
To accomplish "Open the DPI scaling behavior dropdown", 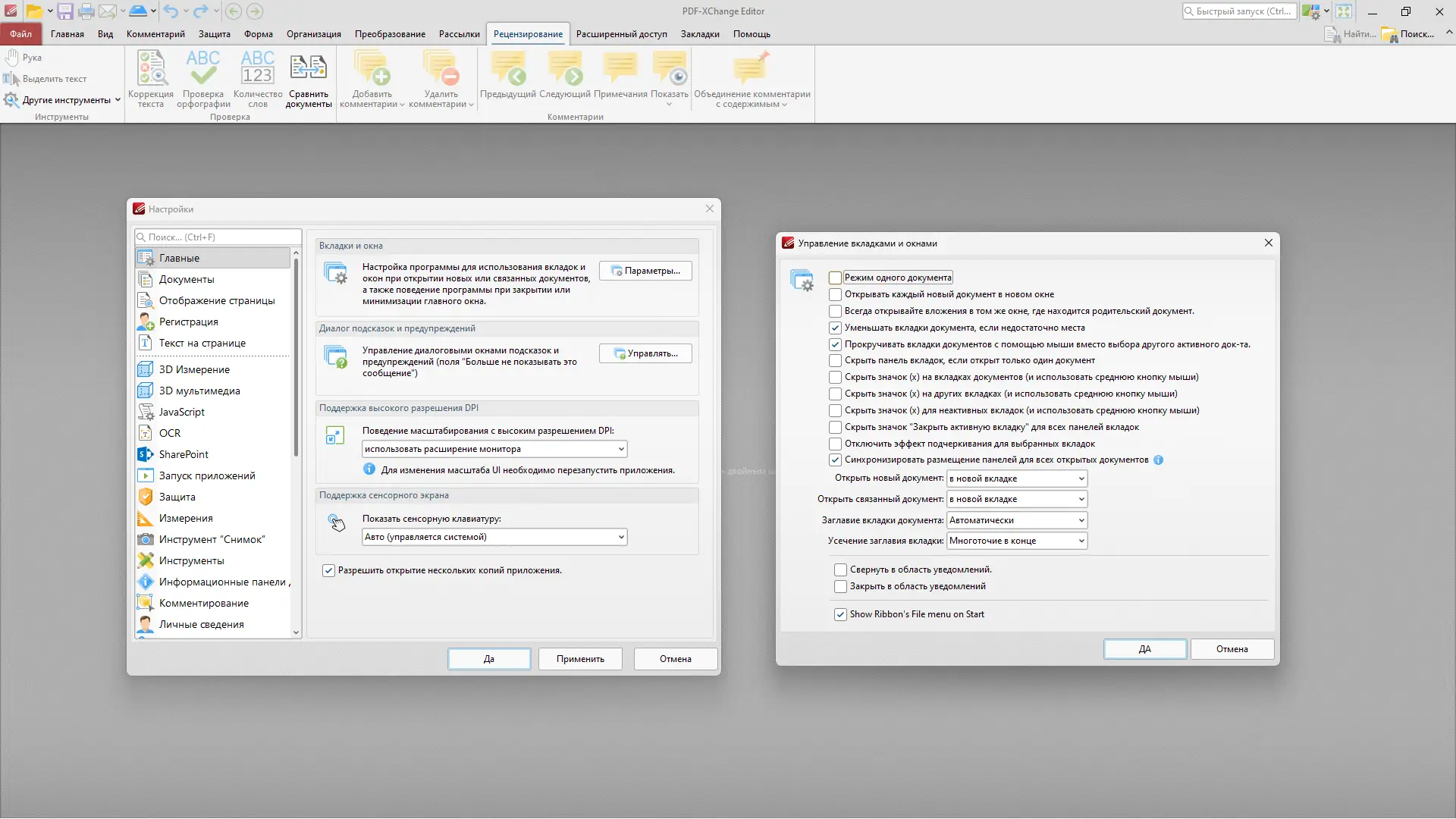I will (494, 450).
